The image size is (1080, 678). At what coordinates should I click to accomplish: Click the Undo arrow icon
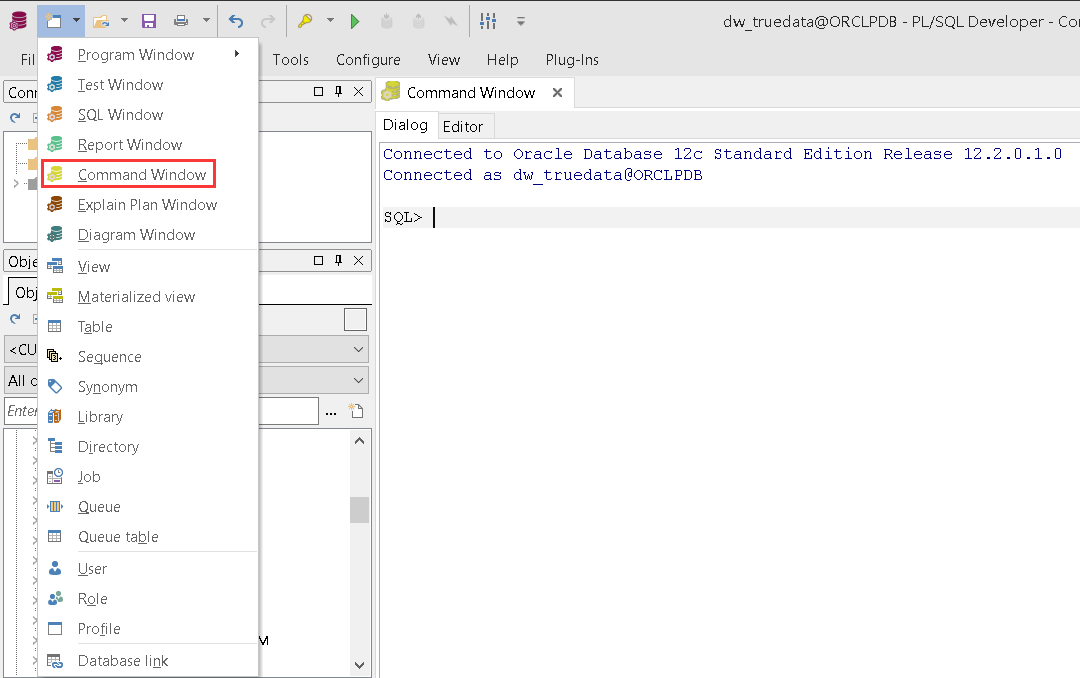click(236, 21)
